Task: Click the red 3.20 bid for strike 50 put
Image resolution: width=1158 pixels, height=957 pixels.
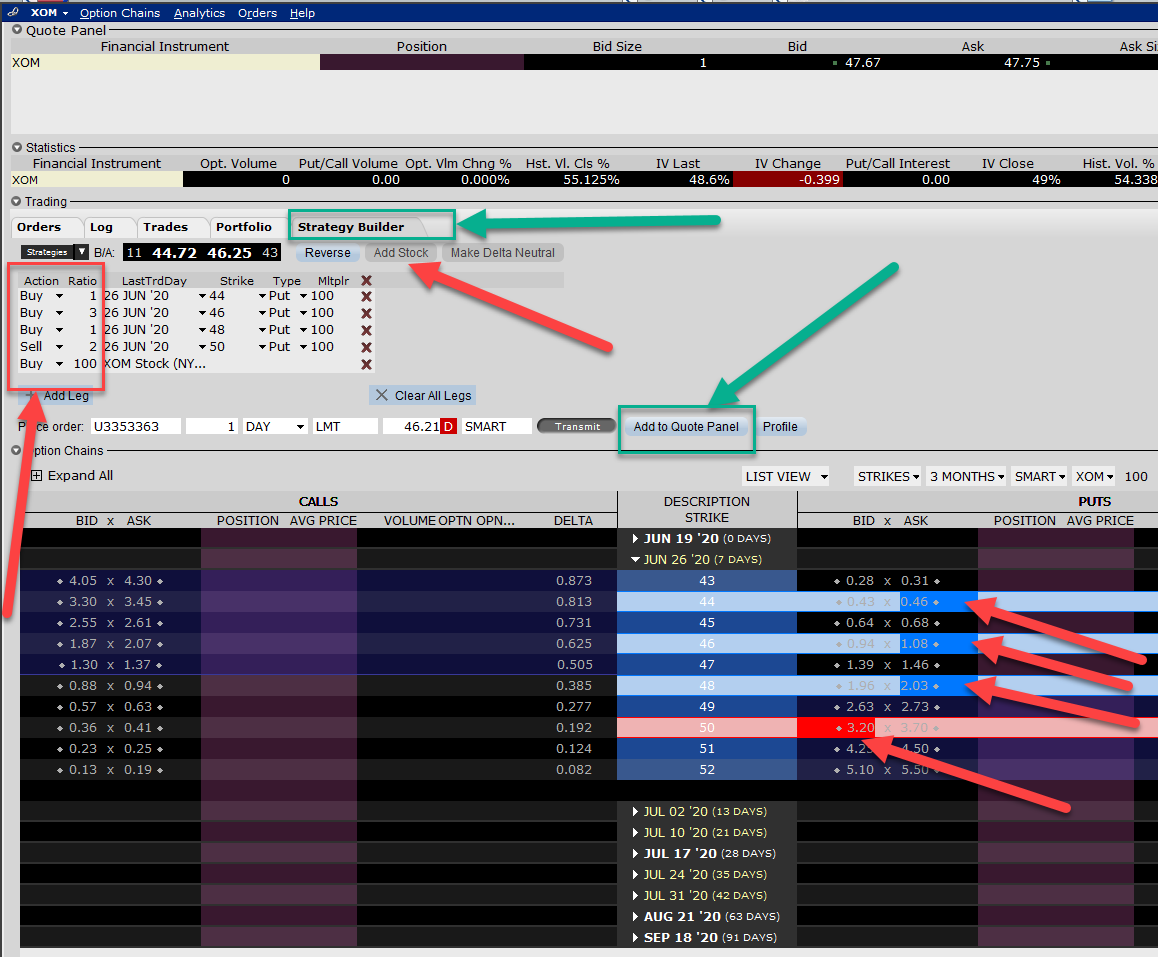Action: tap(835, 728)
